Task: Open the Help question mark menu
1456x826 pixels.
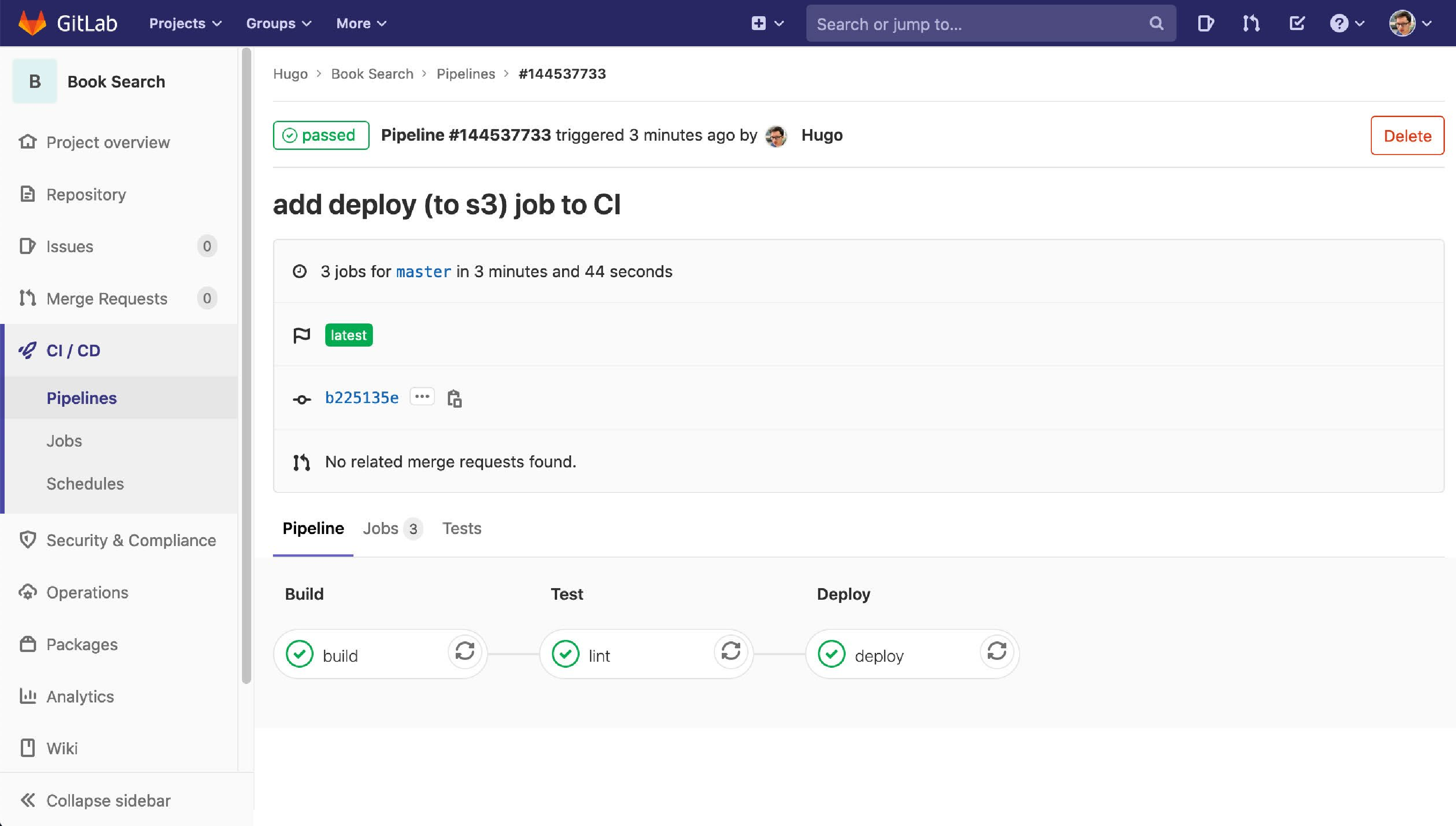Action: pos(1346,23)
